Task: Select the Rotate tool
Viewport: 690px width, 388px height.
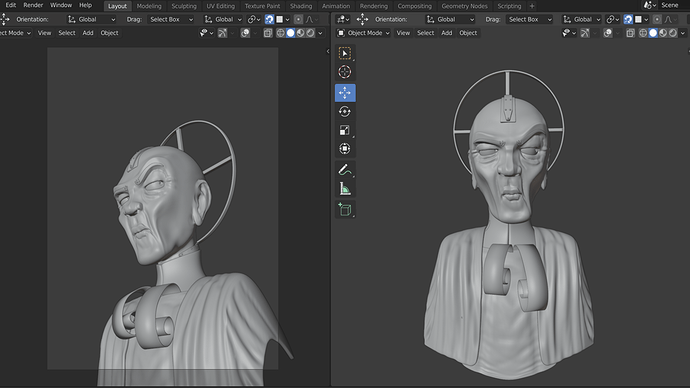Action: [345, 111]
